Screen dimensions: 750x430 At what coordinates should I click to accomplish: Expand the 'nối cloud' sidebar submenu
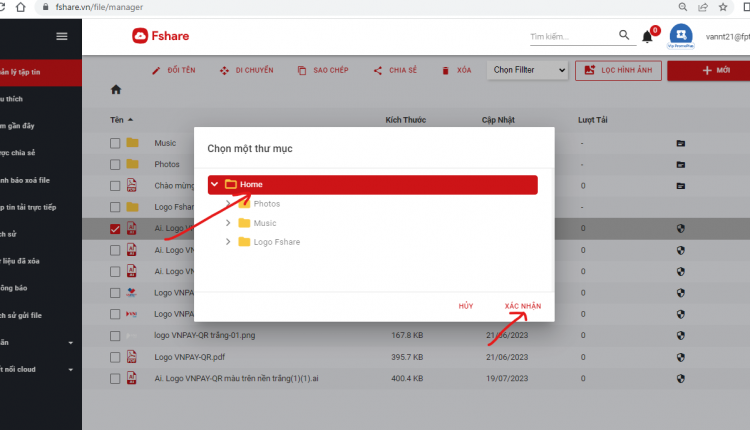70,370
